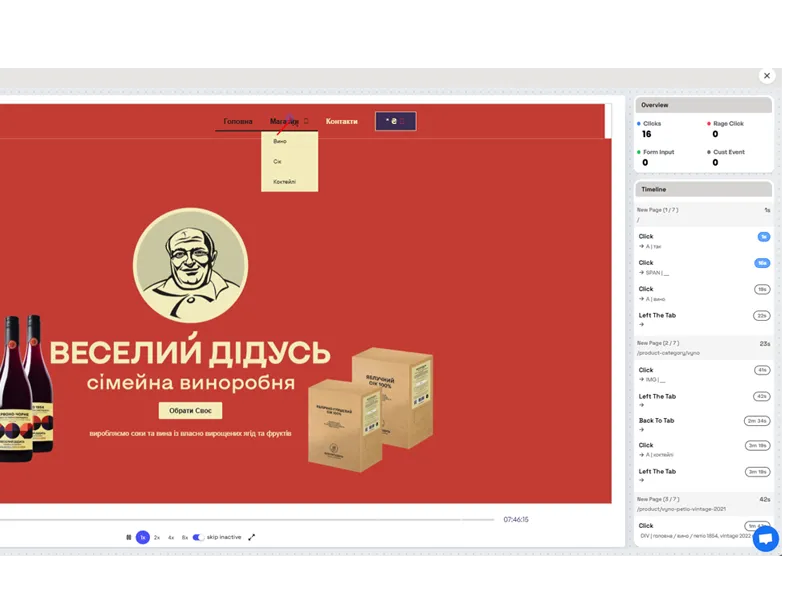Click the Form Input counter
This screenshot has height=600, width=800.
point(656,158)
